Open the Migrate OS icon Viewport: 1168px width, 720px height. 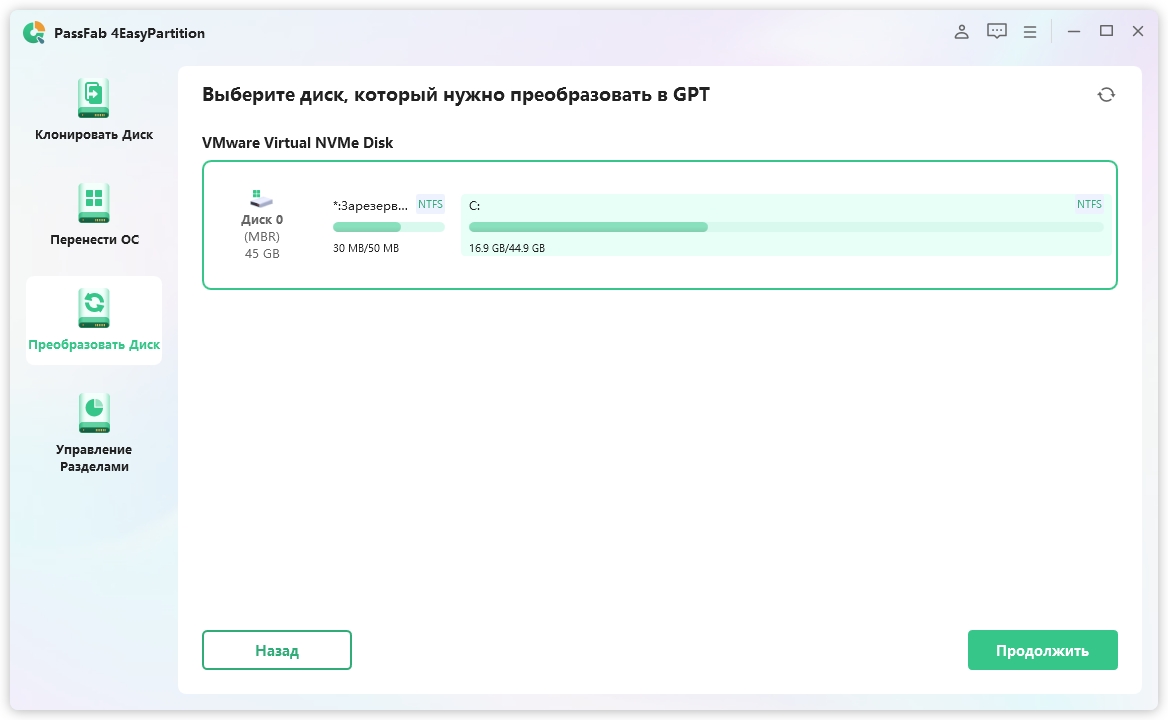coord(94,203)
